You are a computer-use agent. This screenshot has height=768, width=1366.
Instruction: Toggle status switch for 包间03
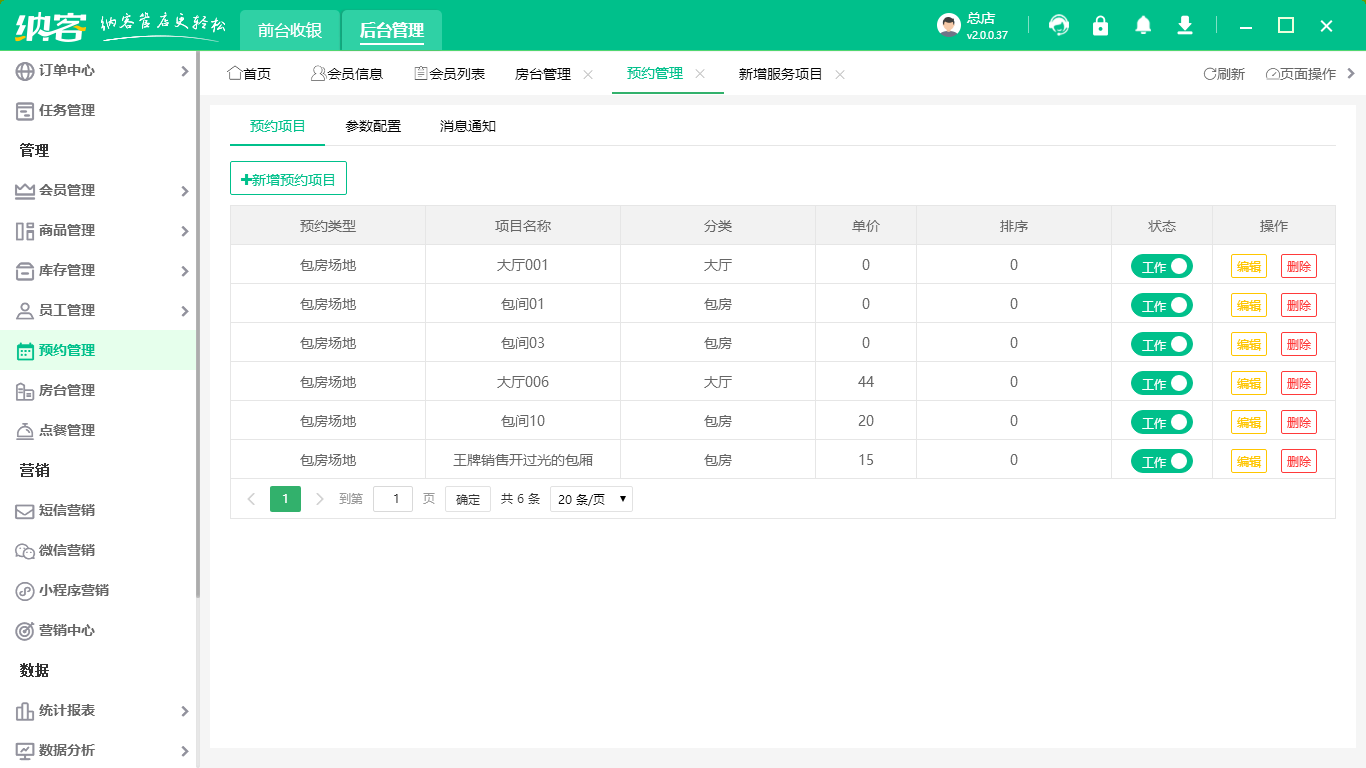pos(1162,344)
